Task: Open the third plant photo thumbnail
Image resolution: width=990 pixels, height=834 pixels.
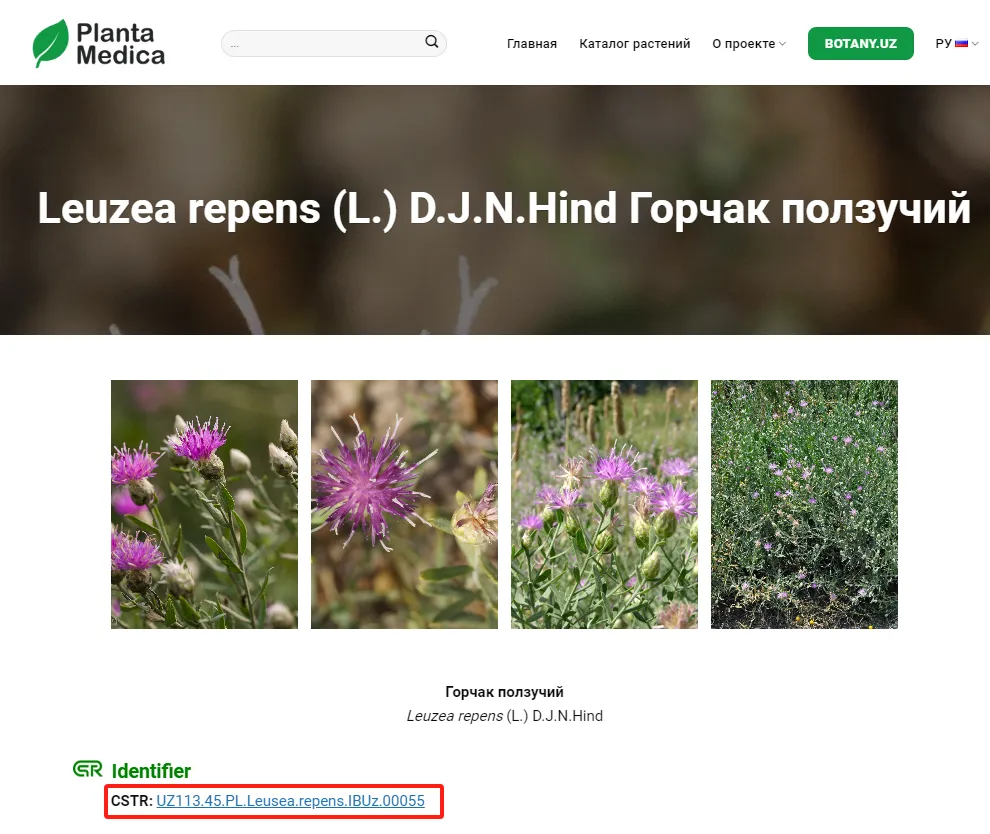Action: click(604, 504)
